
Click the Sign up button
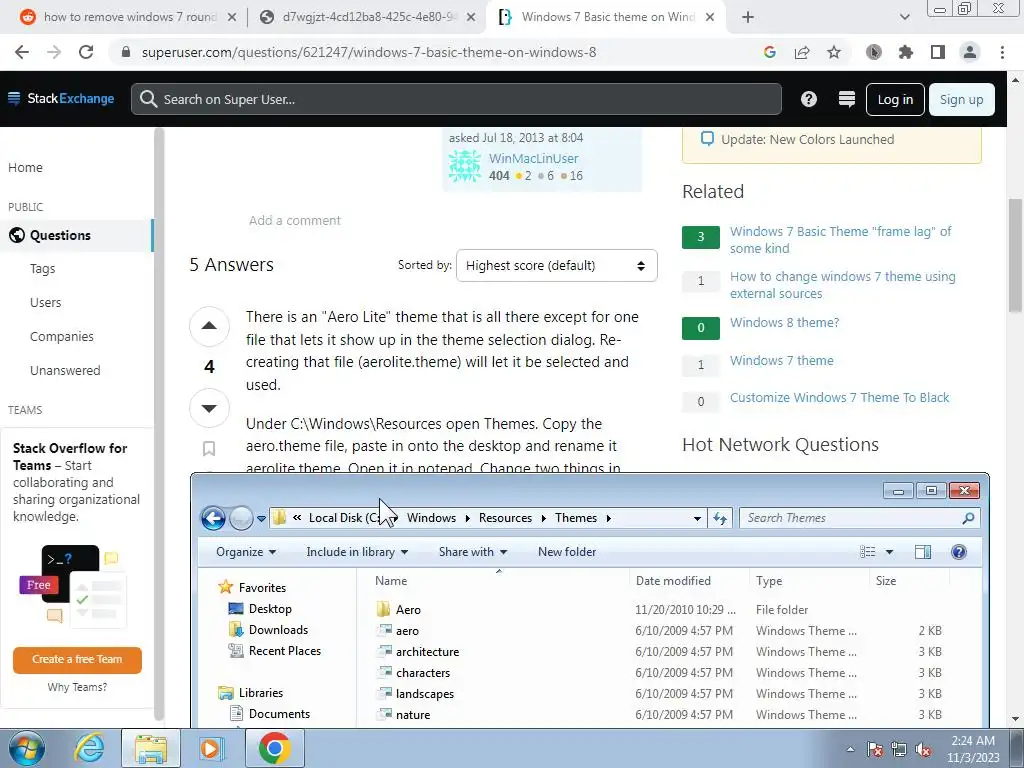click(x=961, y=99)
